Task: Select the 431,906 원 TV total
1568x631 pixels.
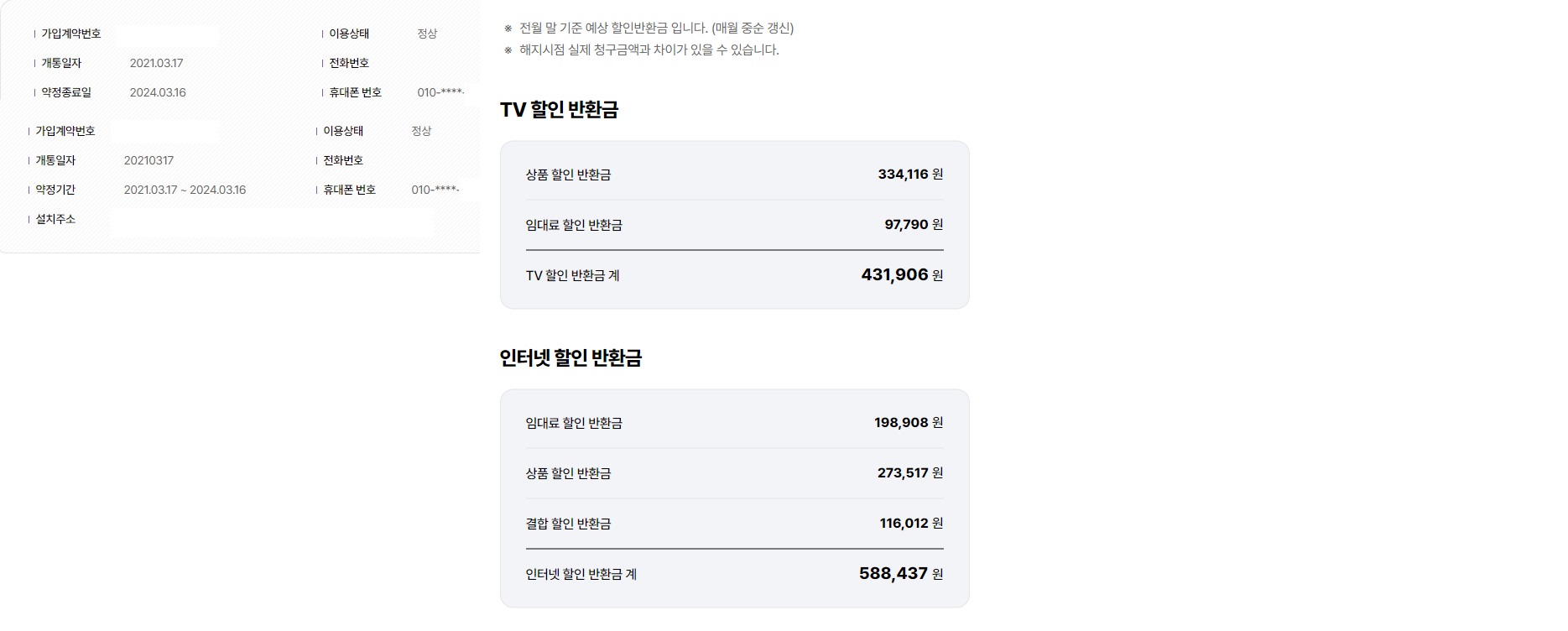Action: tap(901, 275)
